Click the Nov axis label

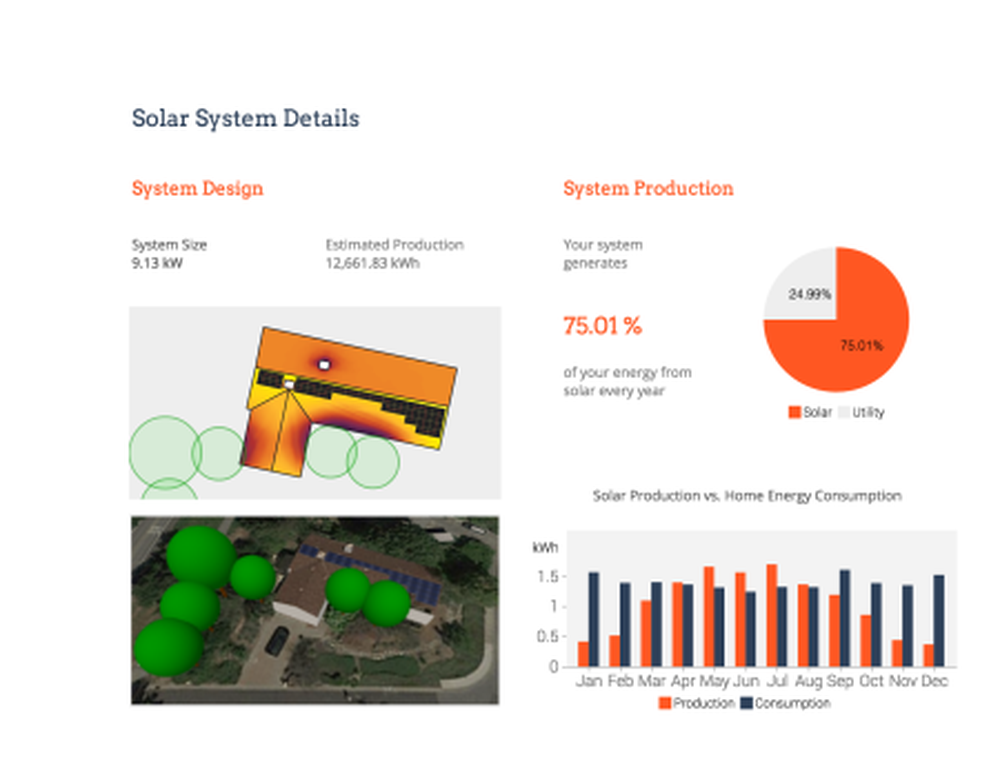pos(902,681)
